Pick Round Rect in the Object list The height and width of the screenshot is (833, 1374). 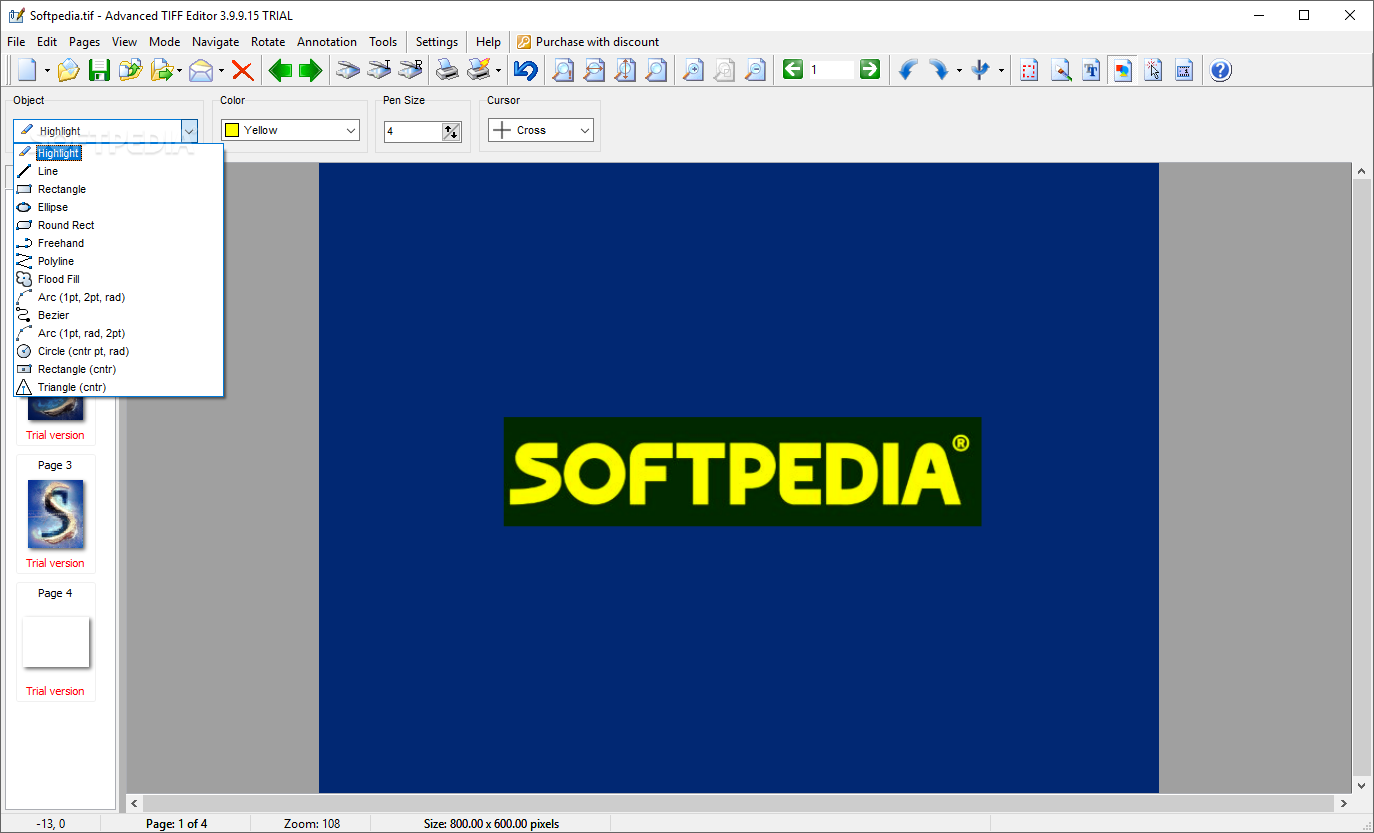coord(119,225)
